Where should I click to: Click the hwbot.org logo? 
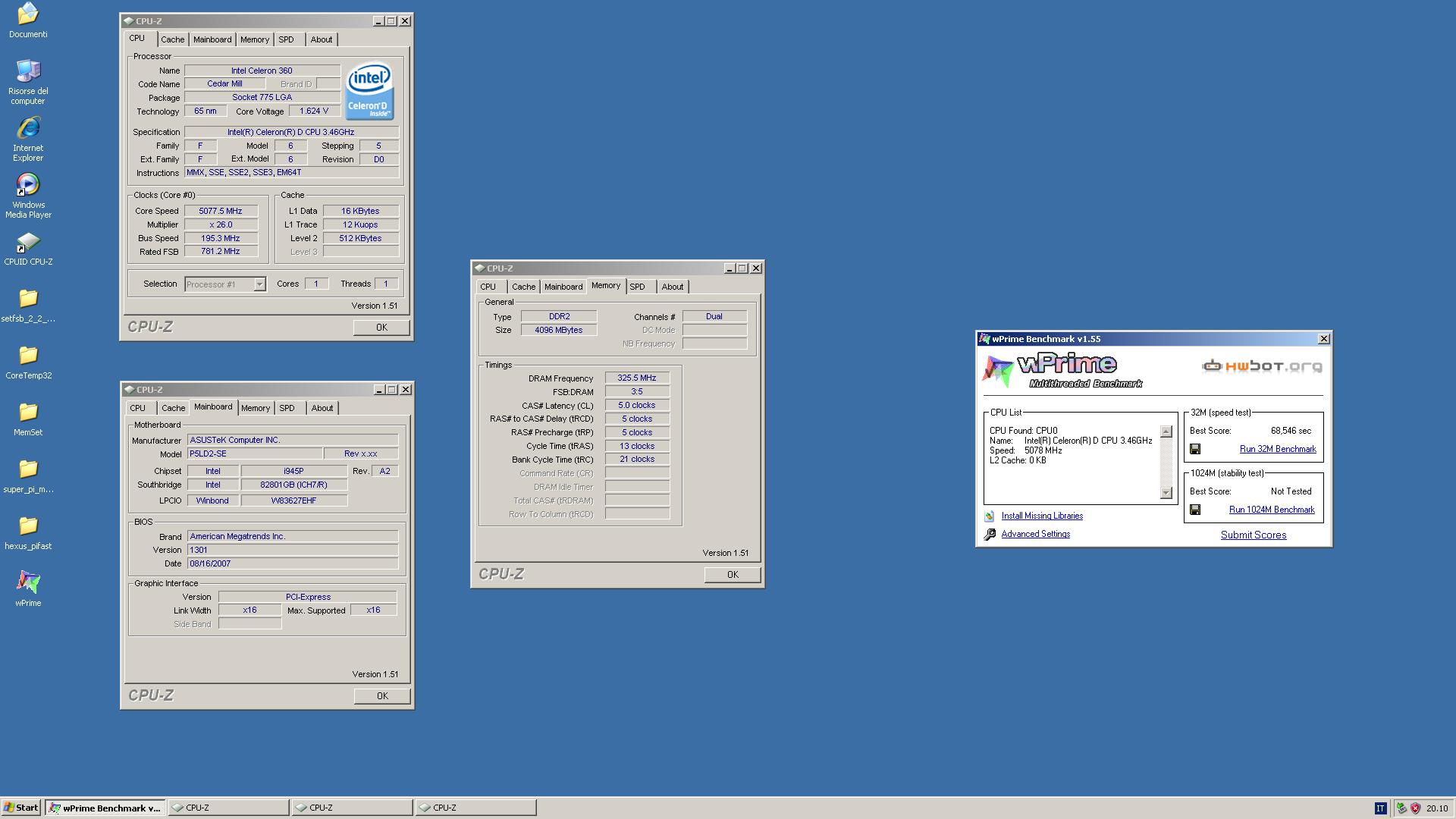1262,366
